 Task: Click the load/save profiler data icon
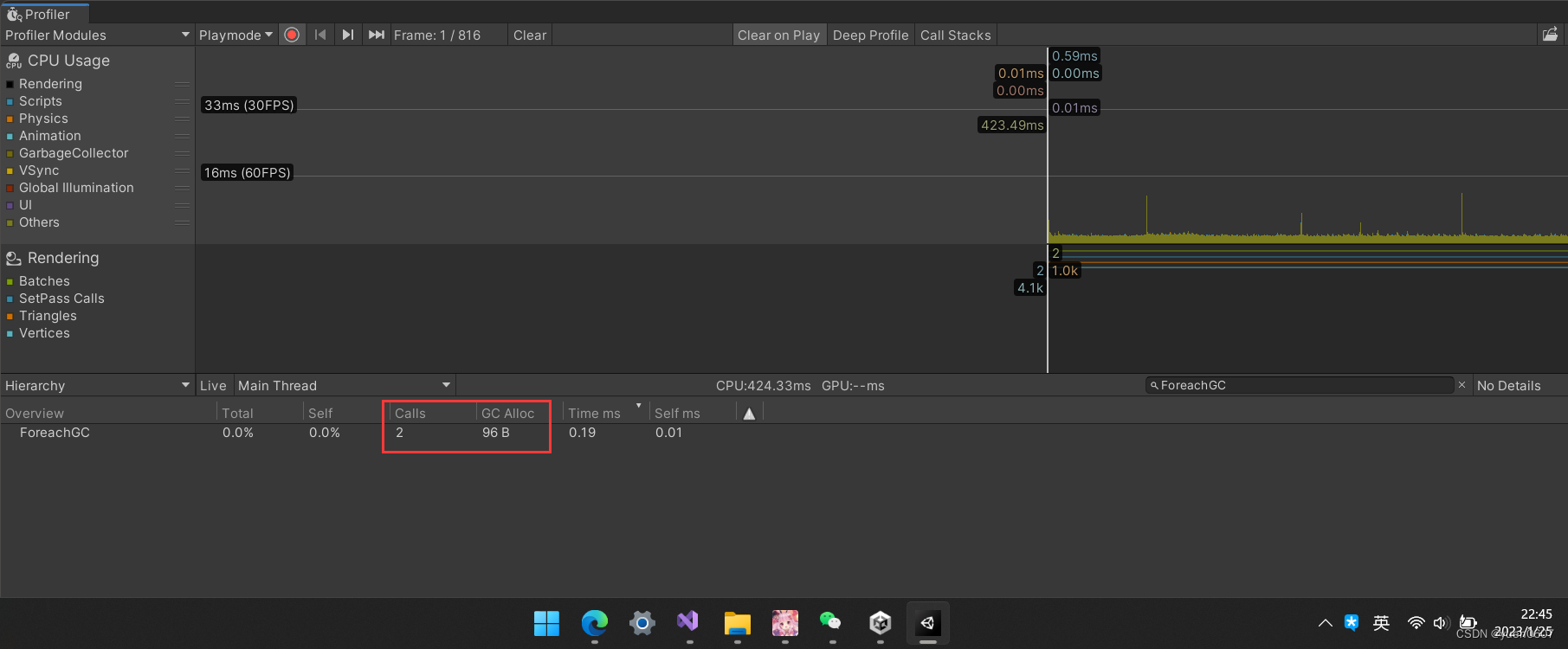pyautogui.click(x=1550, y=35)
